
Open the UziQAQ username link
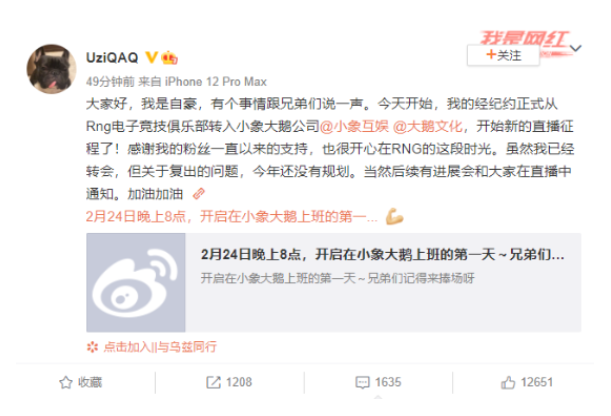112,58
